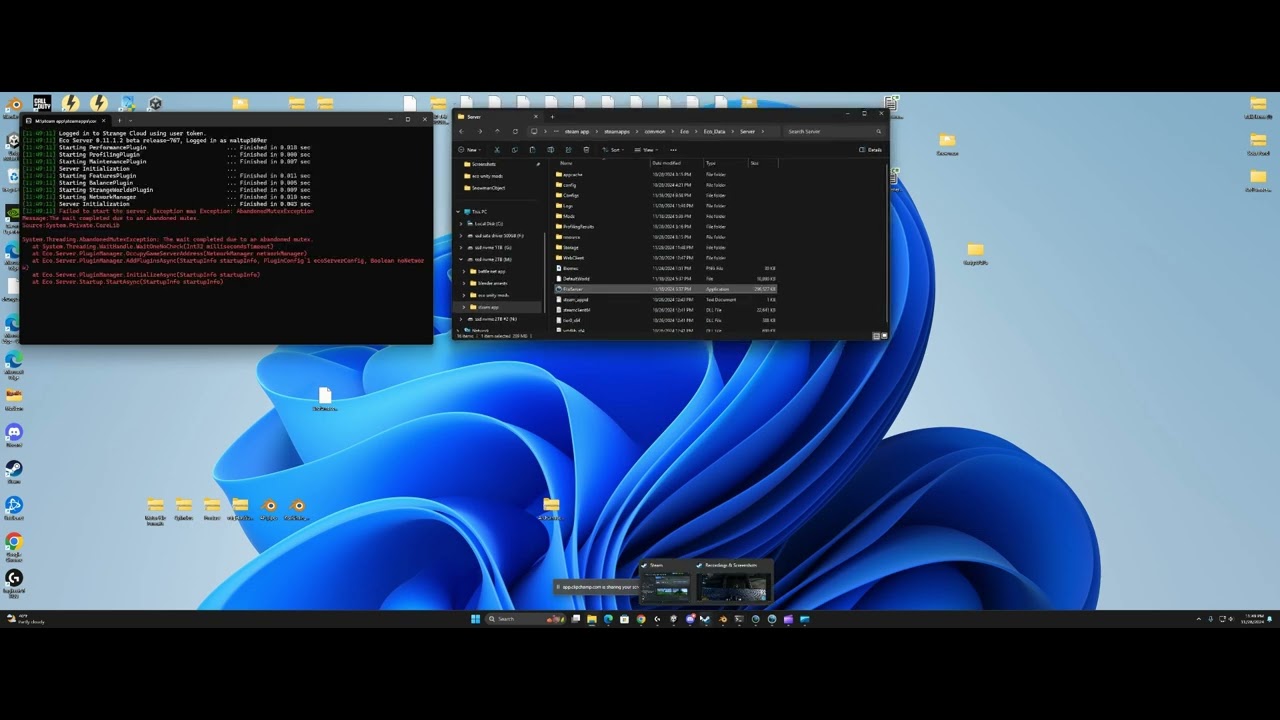Open the Steam desktop shortcut
The image size is (1280, 720).
click(14, 472)
